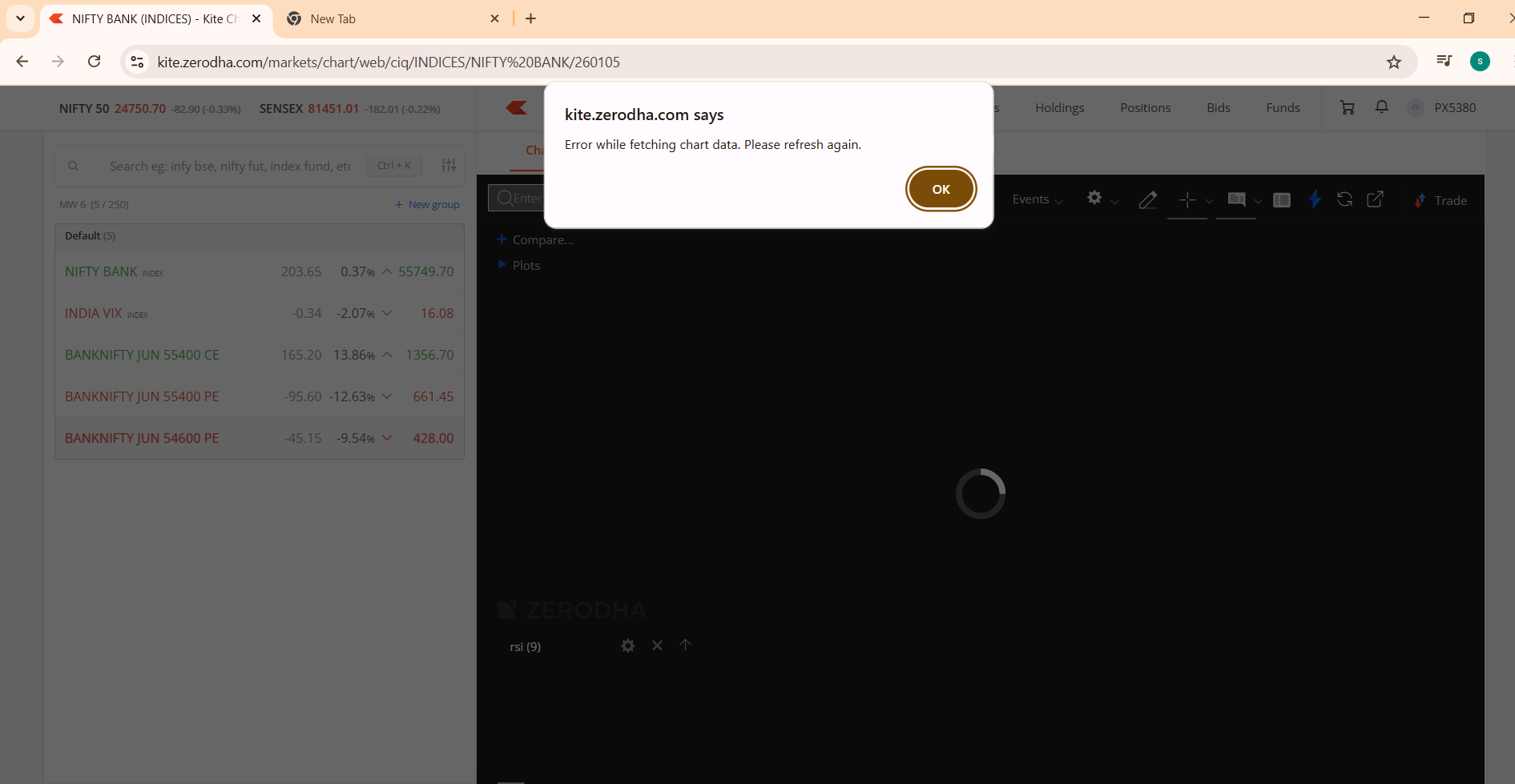Click the Trade button
This screenshot has height=784, width=1515.
click(x=1440, y=200)
